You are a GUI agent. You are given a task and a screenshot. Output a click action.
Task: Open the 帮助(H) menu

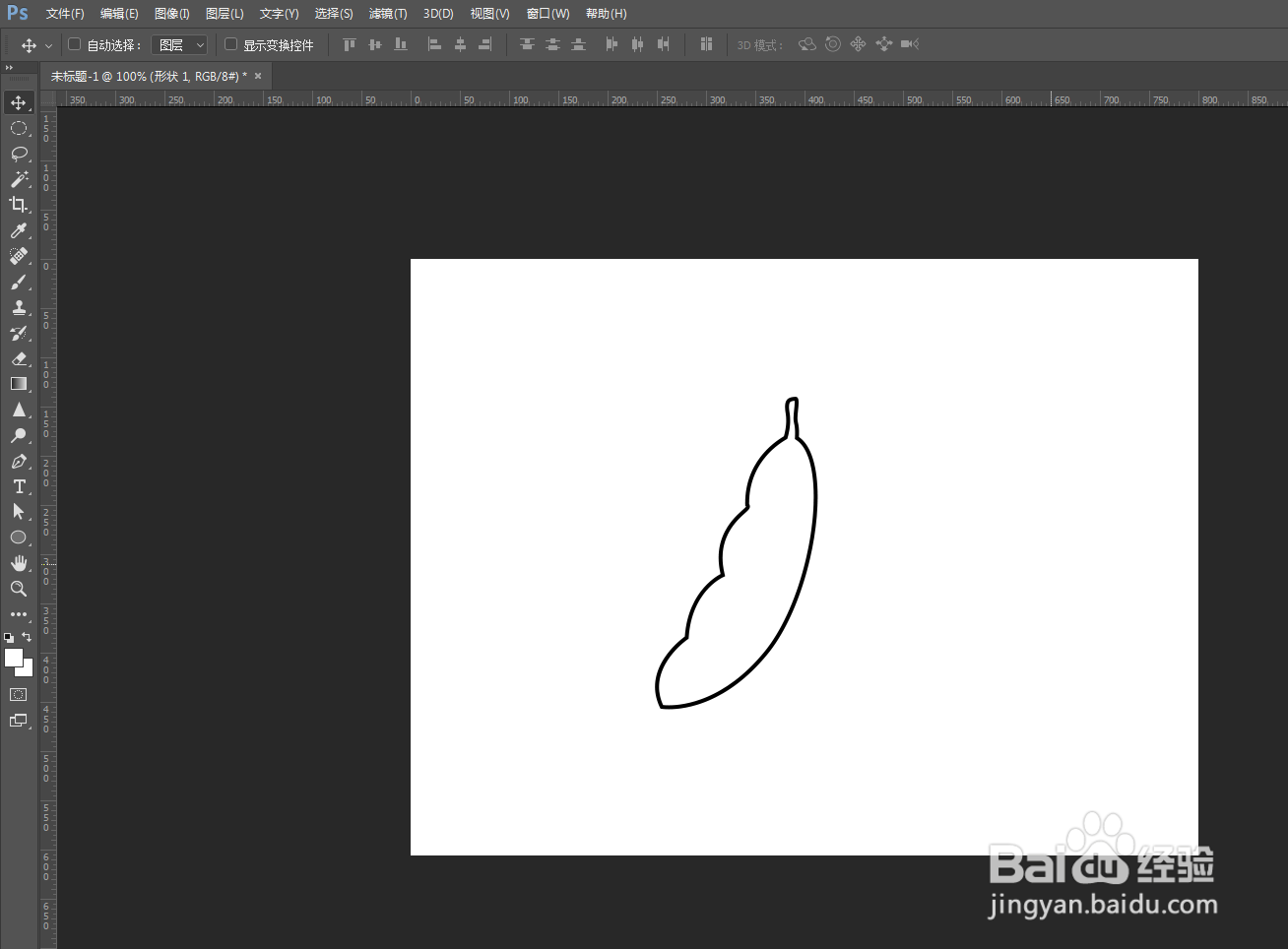tap(606, 14)
